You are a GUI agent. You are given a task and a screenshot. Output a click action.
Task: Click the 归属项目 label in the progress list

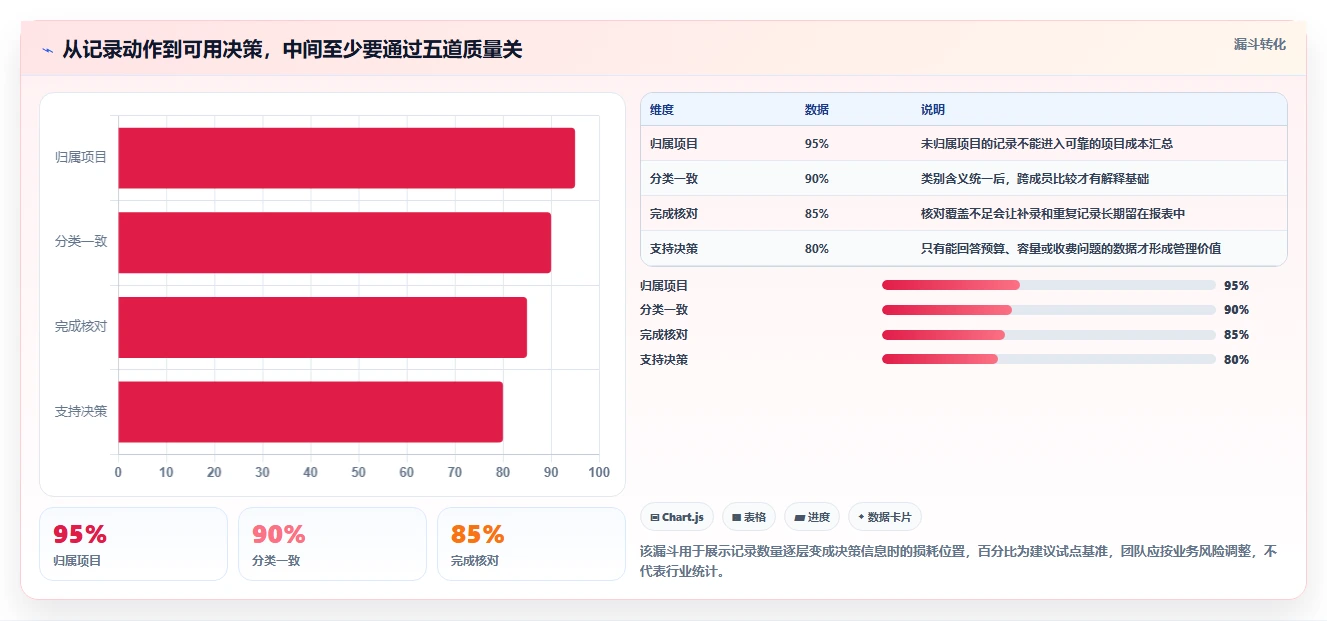pyautogui.click(x=664, y=286)
